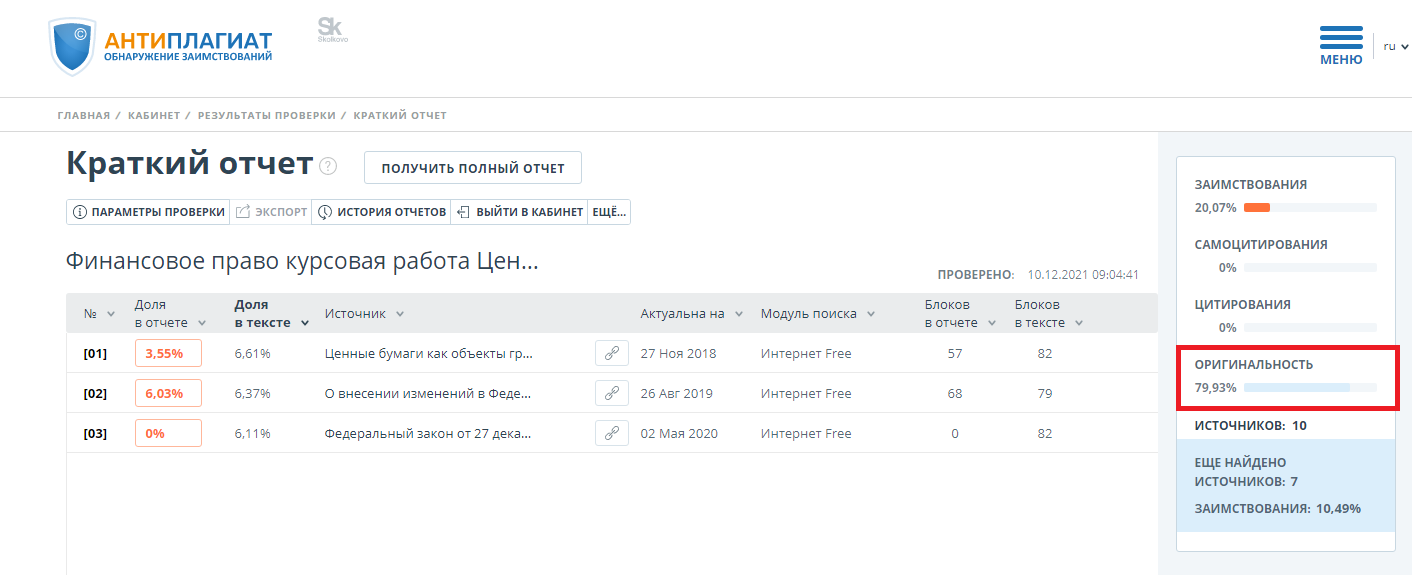This screenshot has height=575, width=1412.
Task: Open link icon for source row 02
Action: [612, 394]
